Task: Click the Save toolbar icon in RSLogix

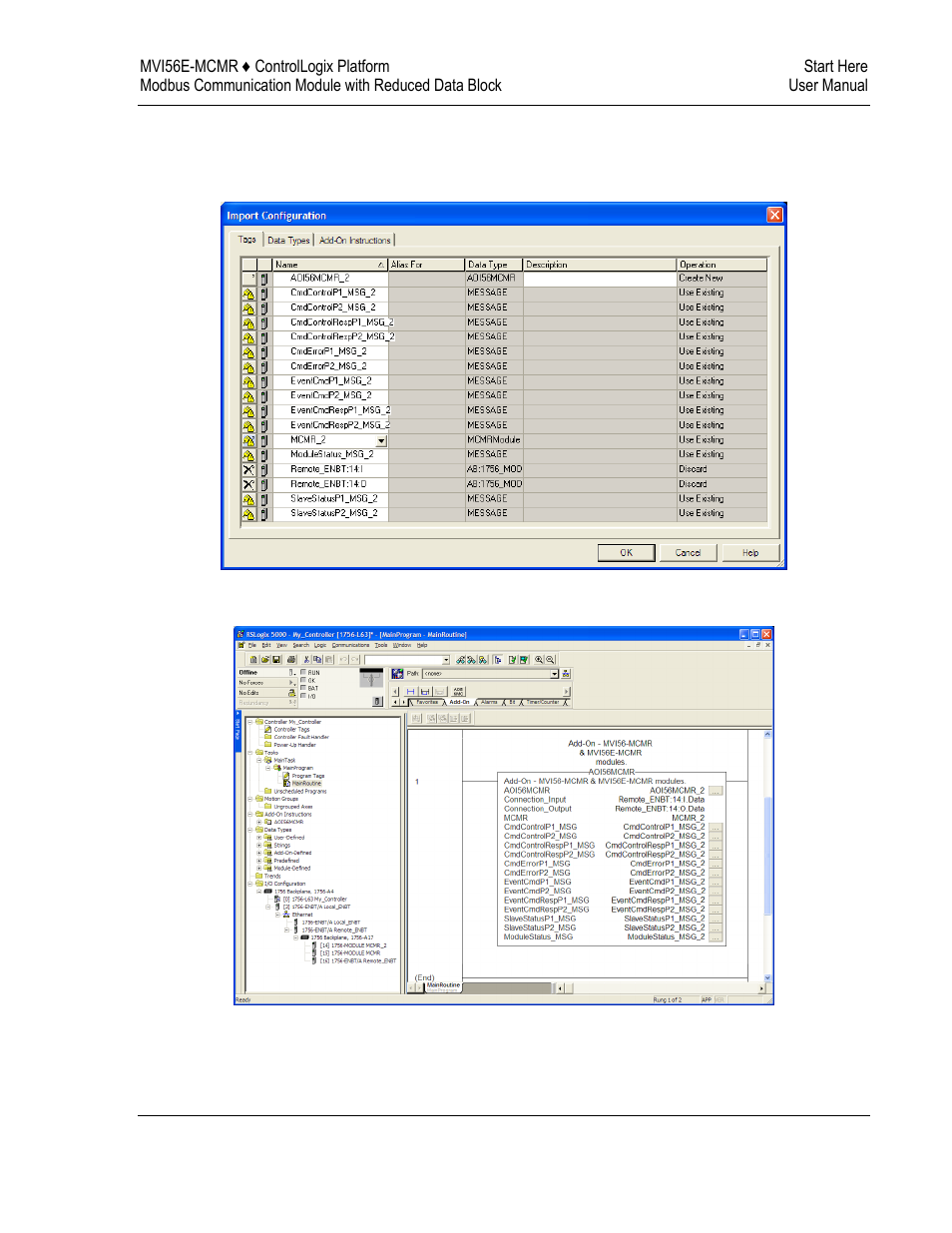Action: pos(276,660)
